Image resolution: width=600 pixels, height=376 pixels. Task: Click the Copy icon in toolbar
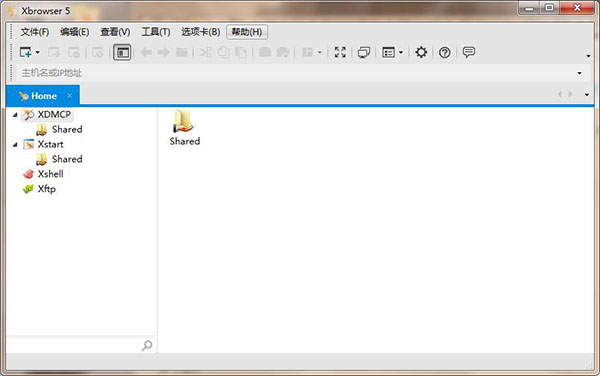click(223, 52)
